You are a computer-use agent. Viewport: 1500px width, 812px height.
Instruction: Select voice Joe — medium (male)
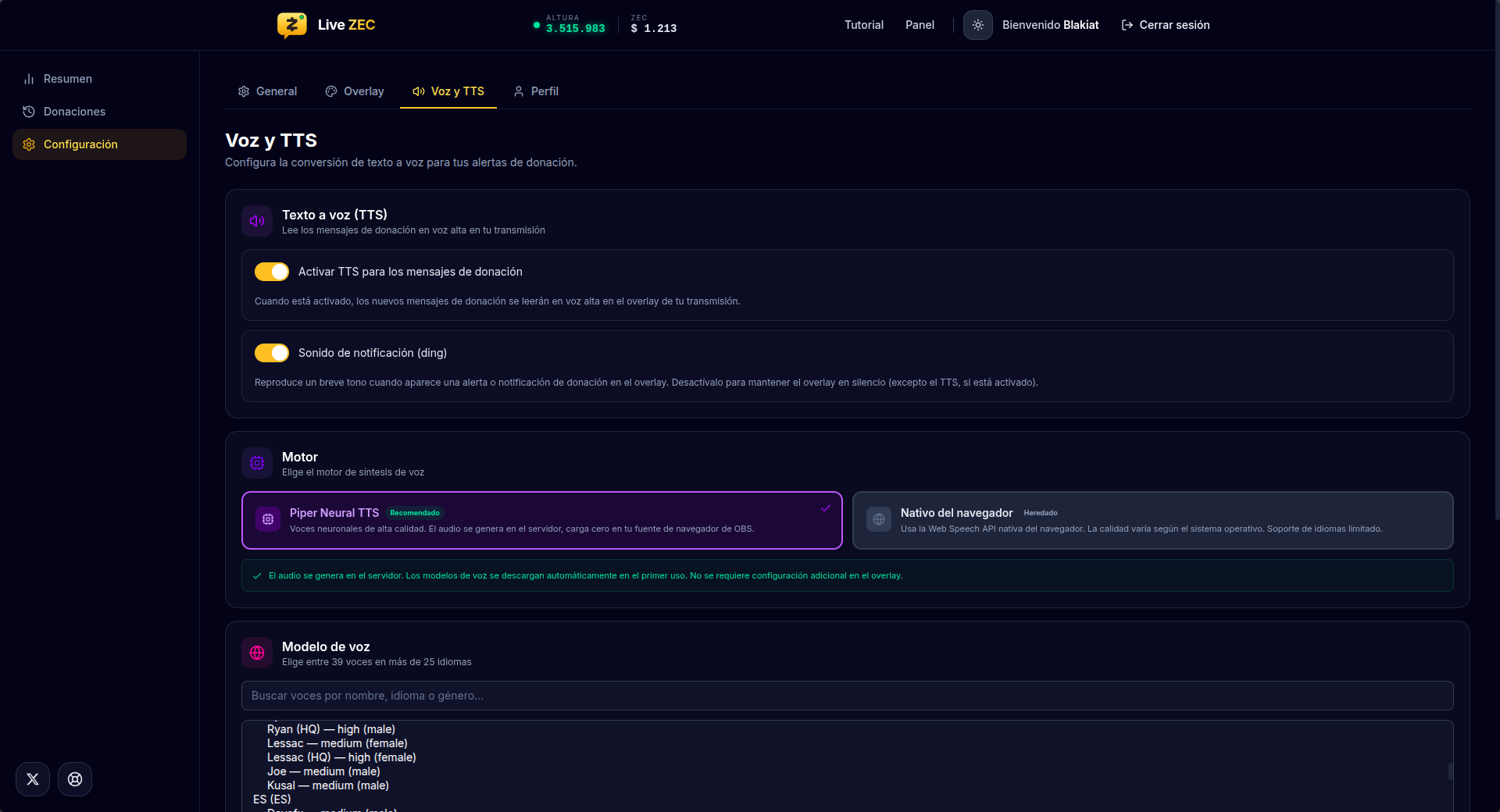tap(323, 771)
